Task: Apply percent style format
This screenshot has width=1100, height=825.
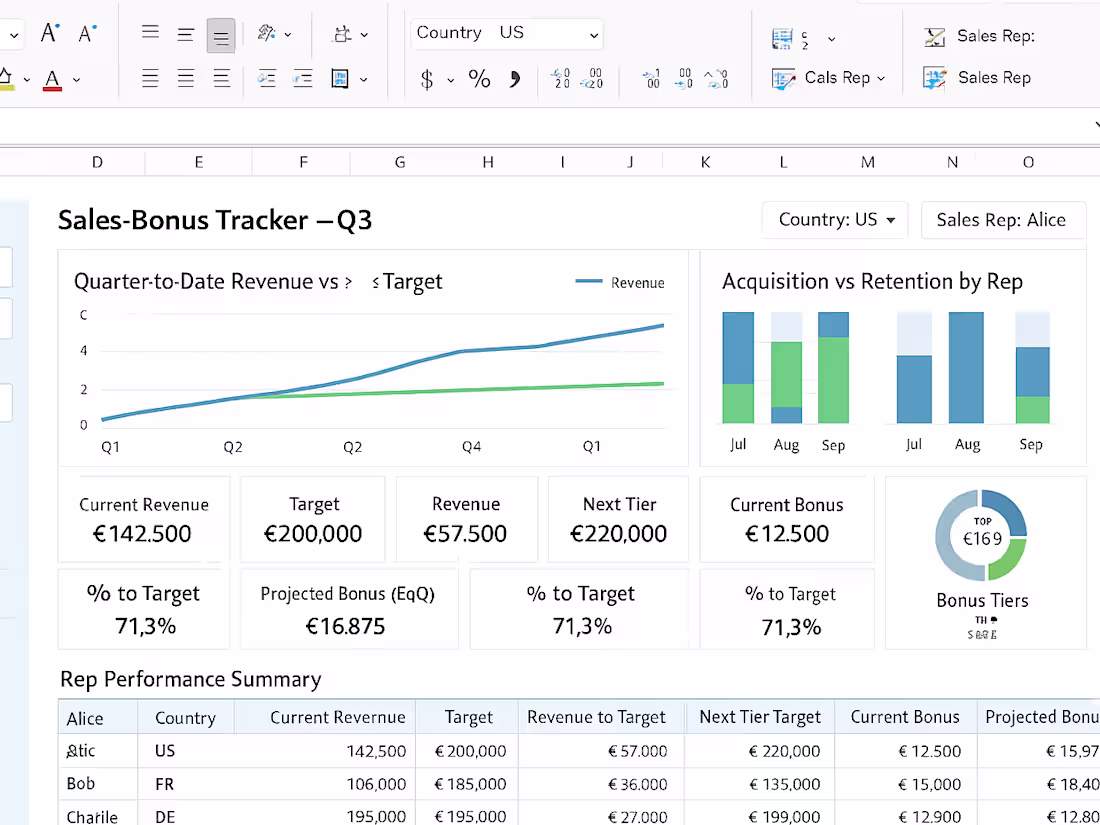Action: tap(479, 79)
